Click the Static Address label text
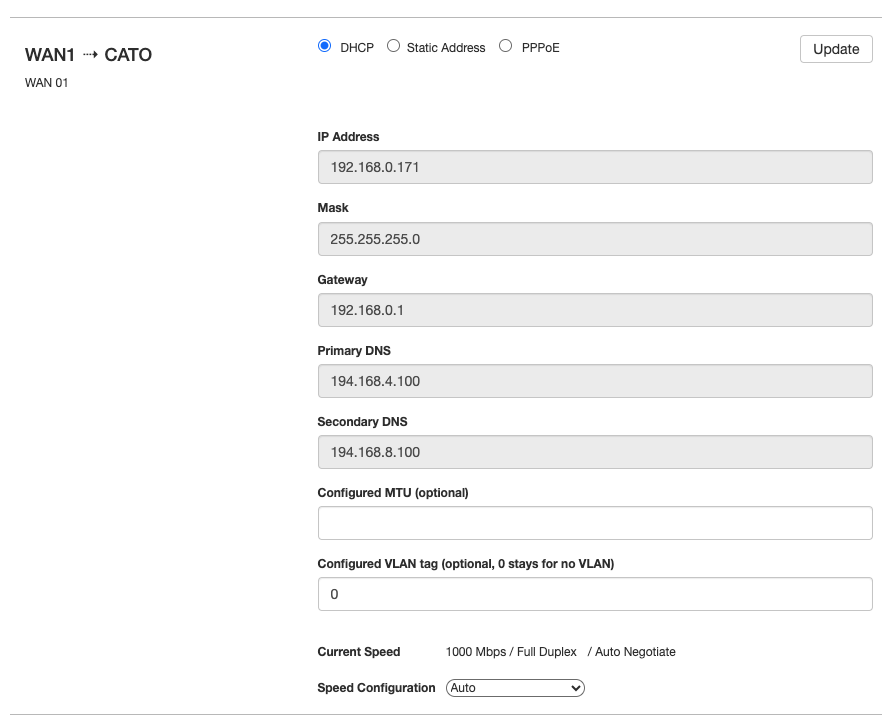 [x=446, y=48]
